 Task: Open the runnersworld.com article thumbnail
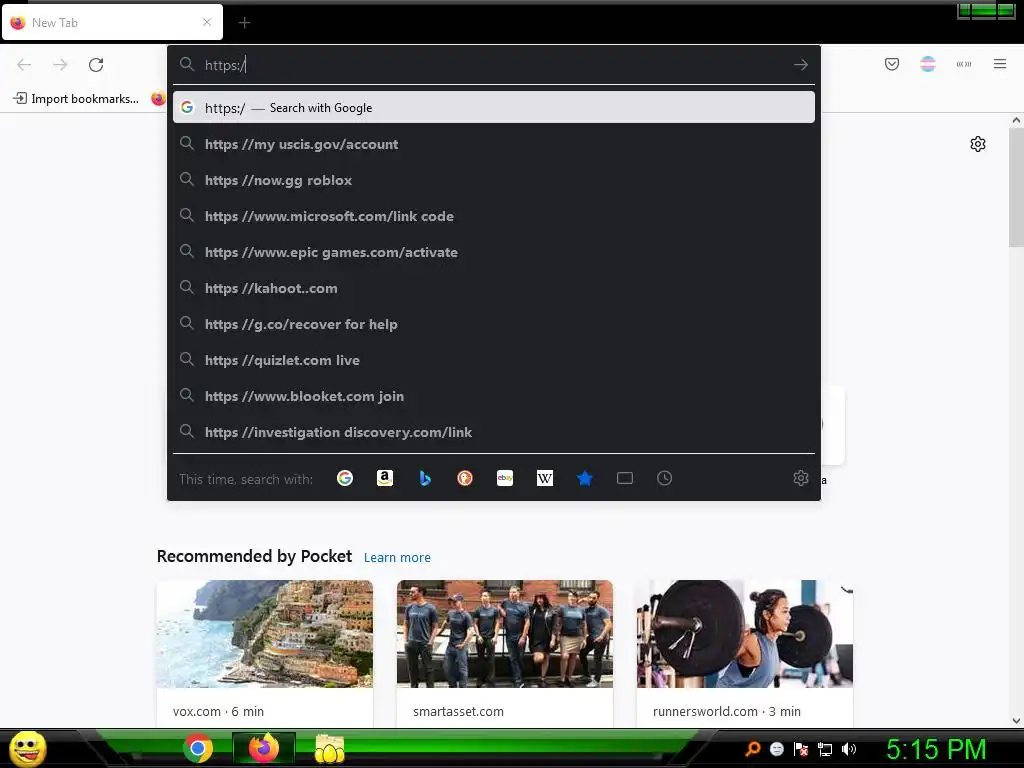pyautogui.click(x=744, y=633)
